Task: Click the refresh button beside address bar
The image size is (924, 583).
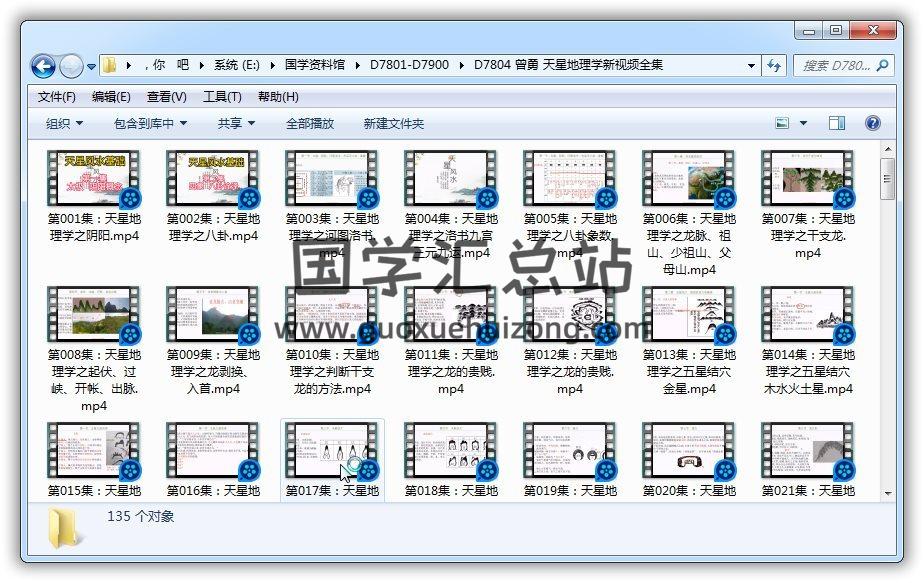Action: click(x=774, y=66)
